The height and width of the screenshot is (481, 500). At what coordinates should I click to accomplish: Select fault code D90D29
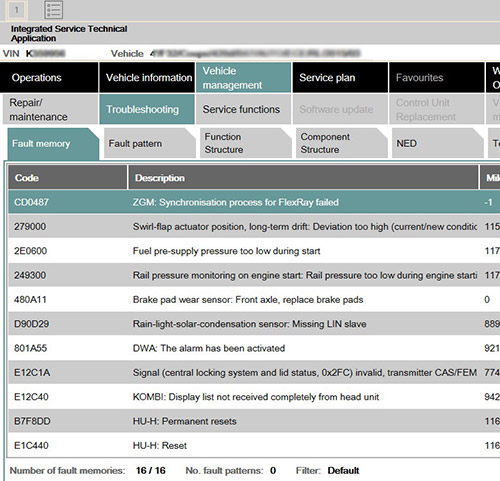tap(31, 324)
